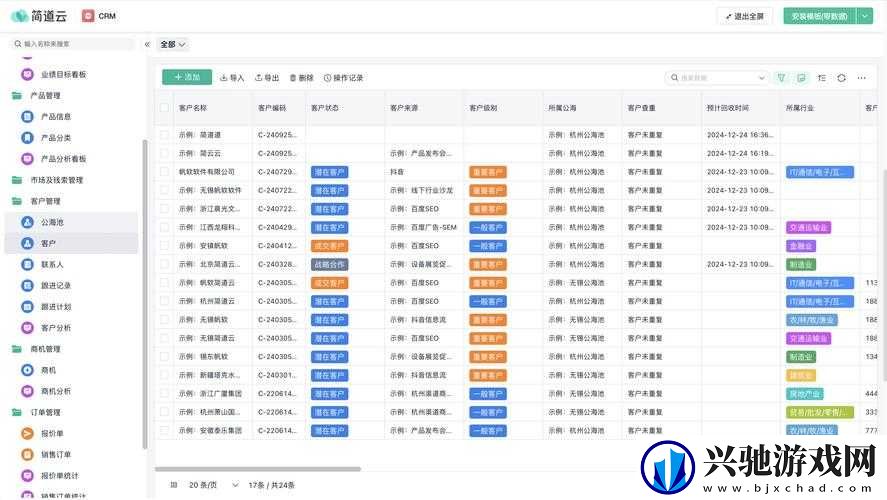The height and width of the screenshot is (500, 887).
Task: Check the row 示例: 镇东帆软
Action: (165, 356)
